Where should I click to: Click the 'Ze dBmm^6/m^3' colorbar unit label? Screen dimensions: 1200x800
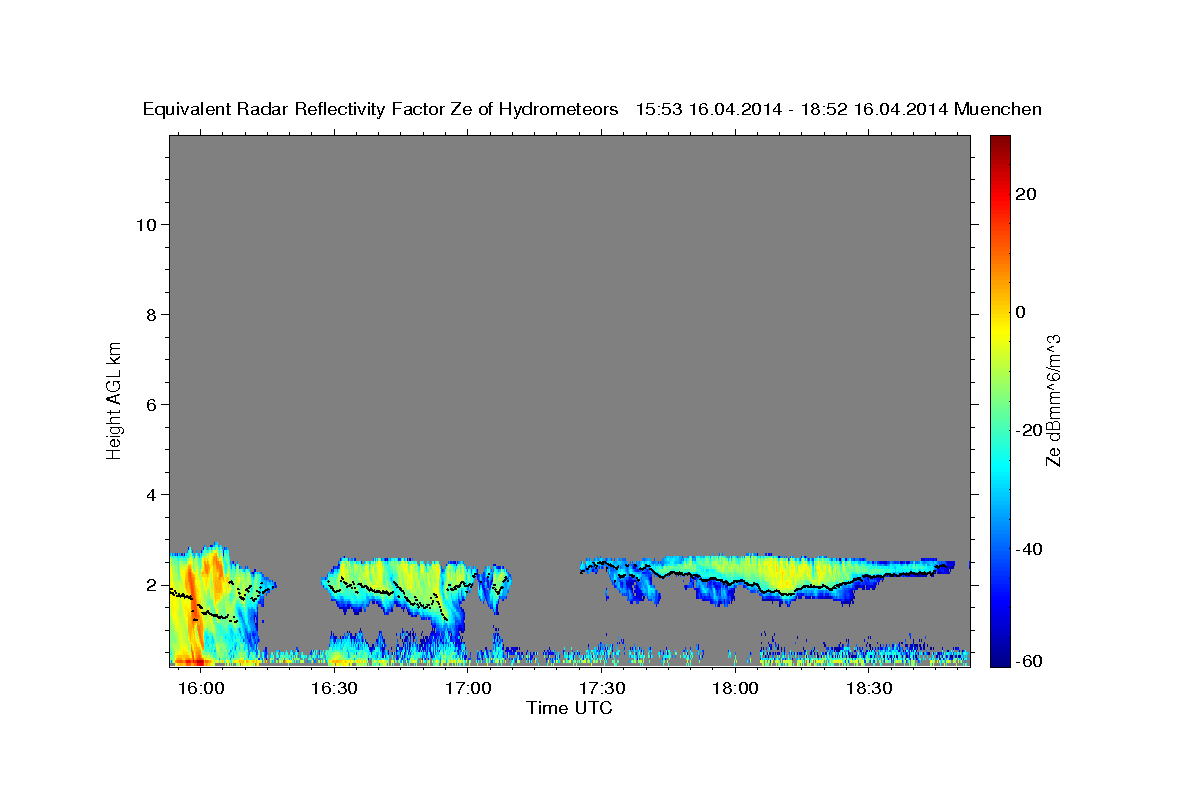pos(1054,400)
